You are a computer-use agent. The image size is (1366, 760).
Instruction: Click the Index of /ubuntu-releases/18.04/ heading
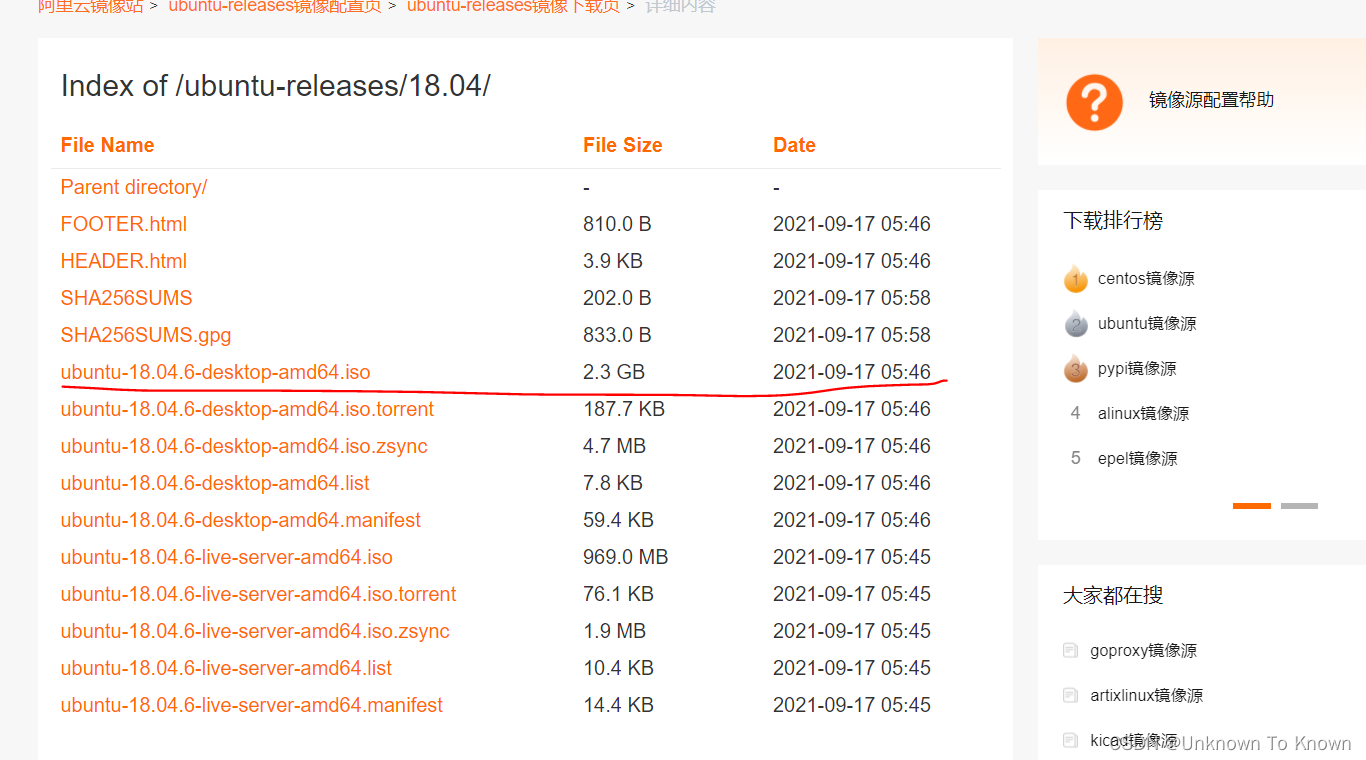point(276,86)
